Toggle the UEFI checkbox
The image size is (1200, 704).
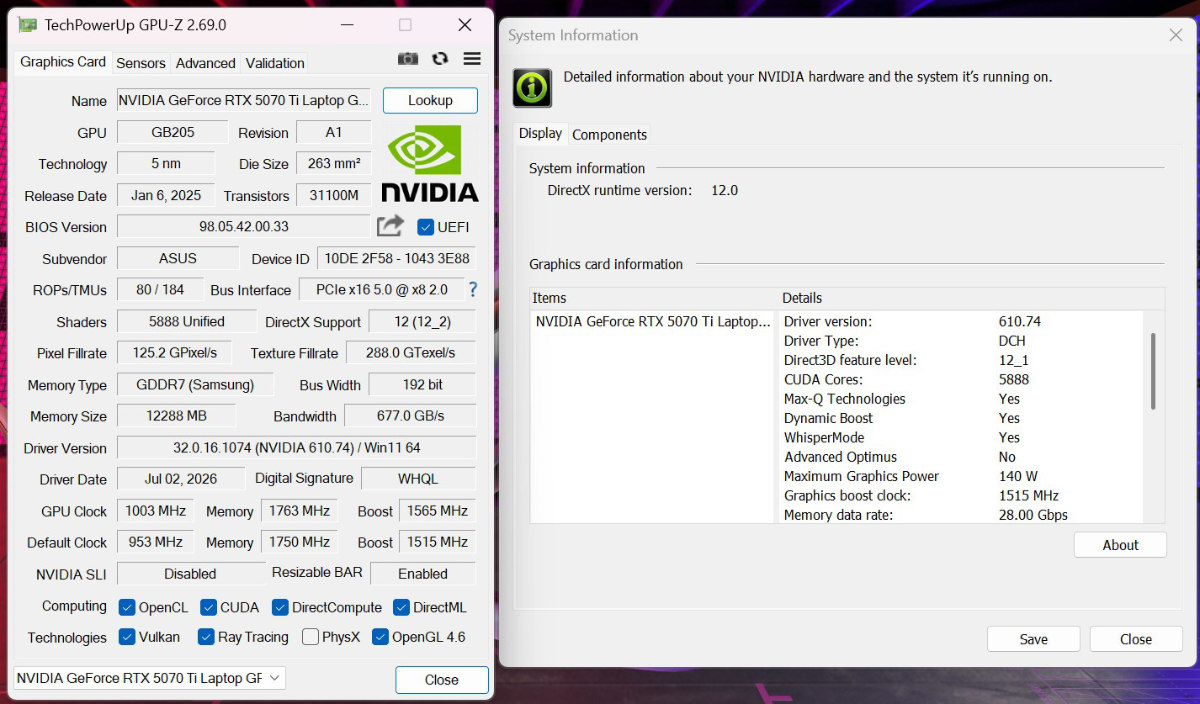425,227
